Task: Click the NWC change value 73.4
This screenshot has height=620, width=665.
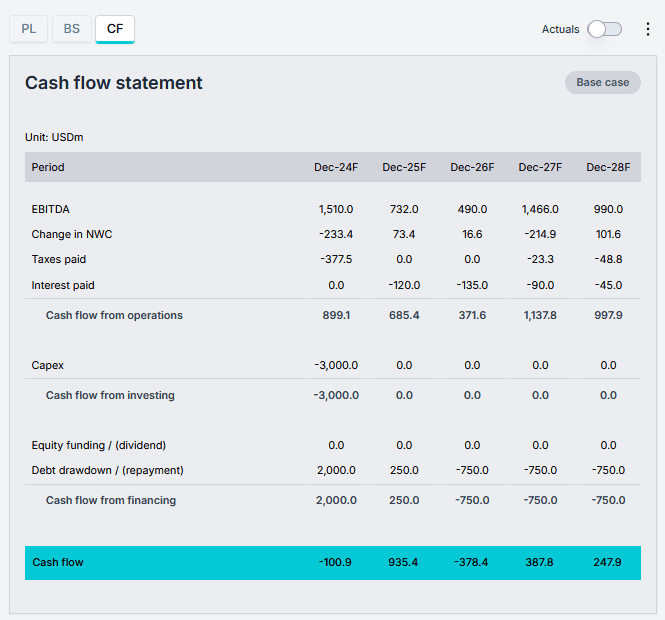Action: tap(404, 234)
